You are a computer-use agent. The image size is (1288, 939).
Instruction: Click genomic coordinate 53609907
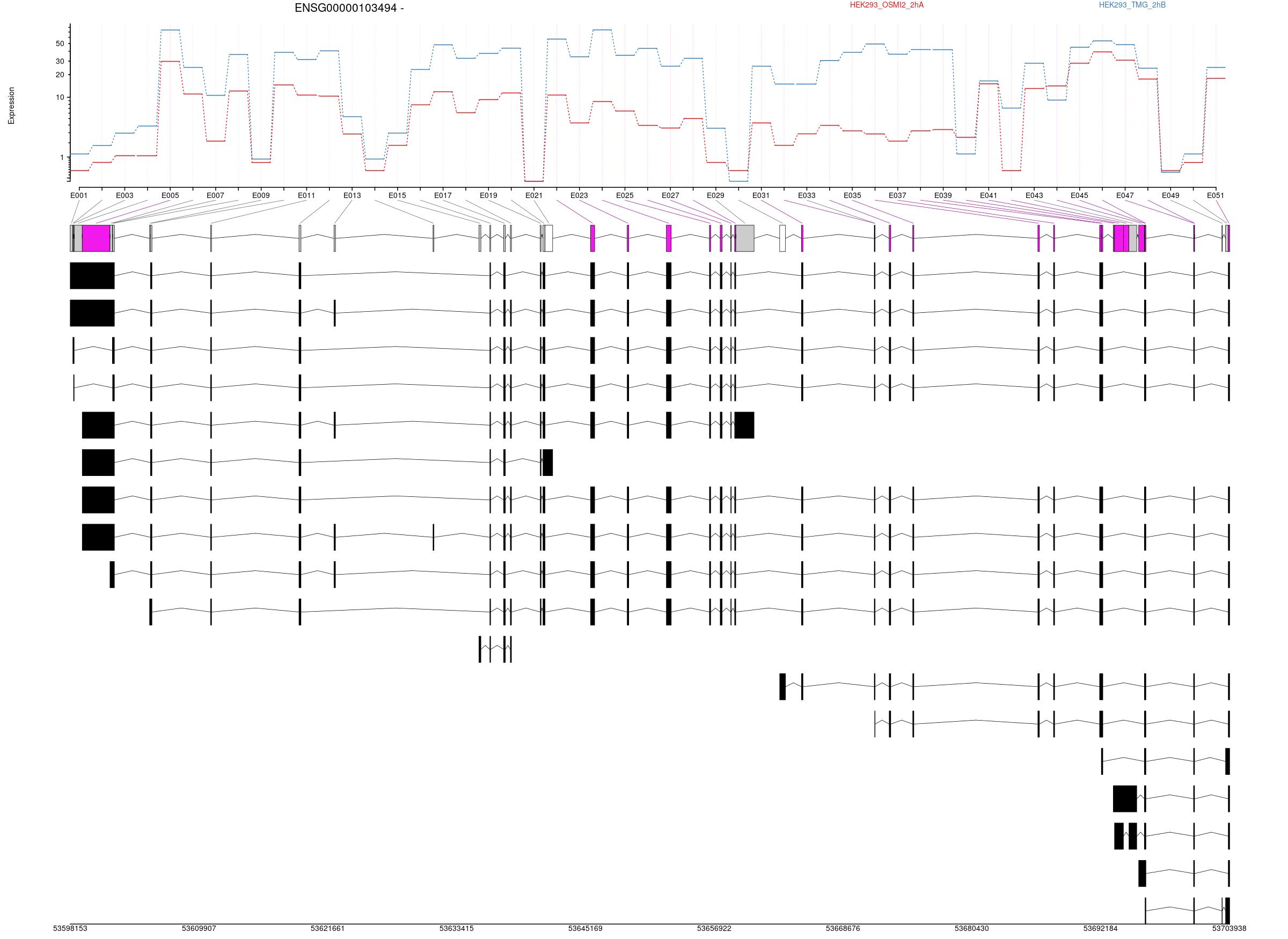tap(199, 929)
